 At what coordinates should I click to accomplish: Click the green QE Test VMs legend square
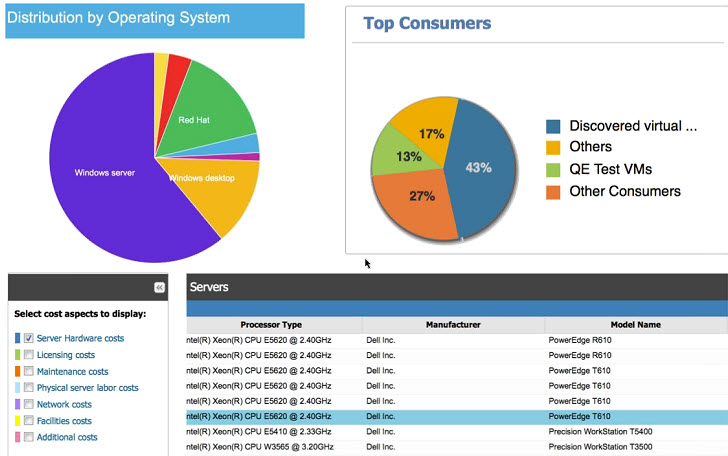tap(553, 170)
